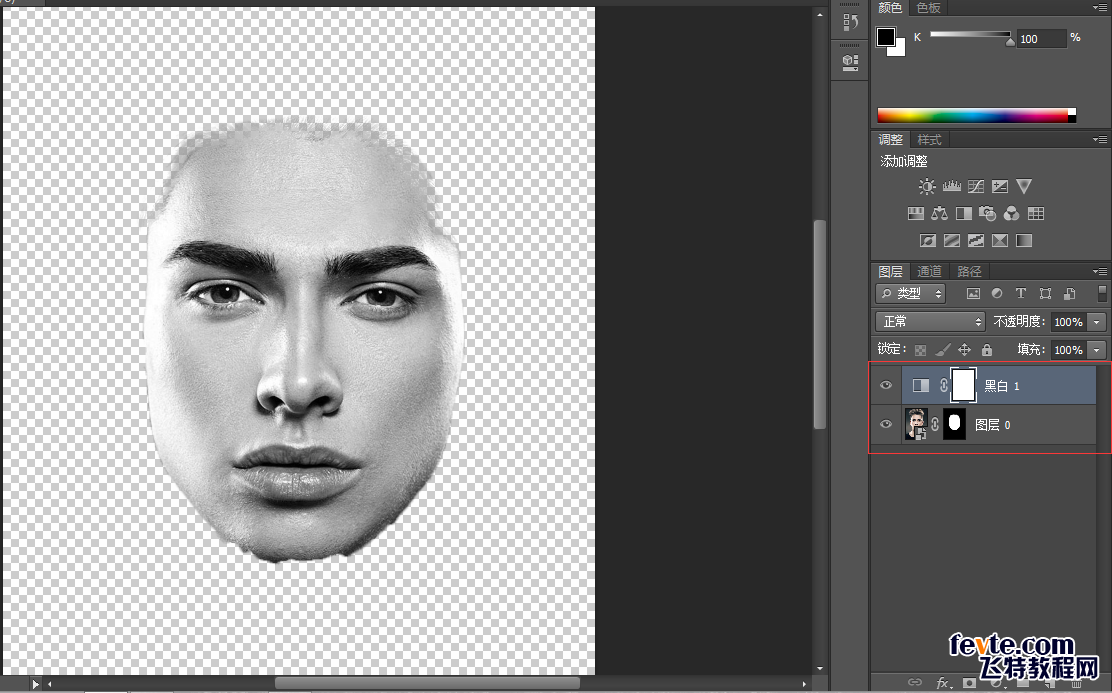Click the Channel Mixer adjustment icon
This screenshot has width=1112, height=693.
[1011, 214]
